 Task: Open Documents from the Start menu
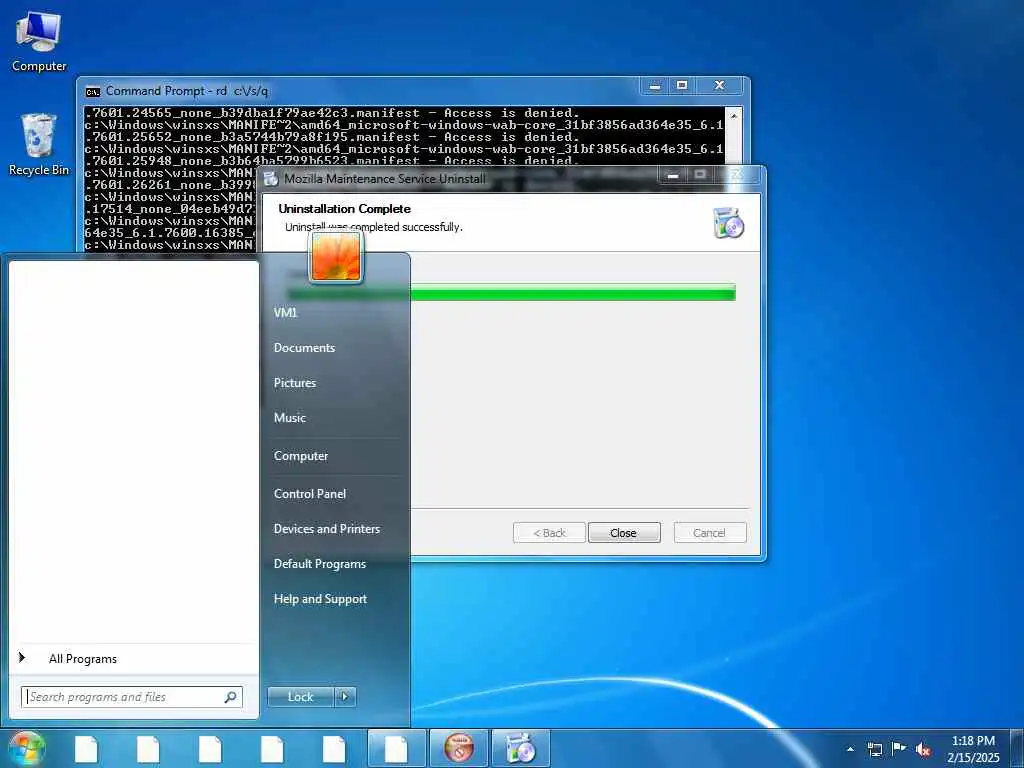[304, 348]
